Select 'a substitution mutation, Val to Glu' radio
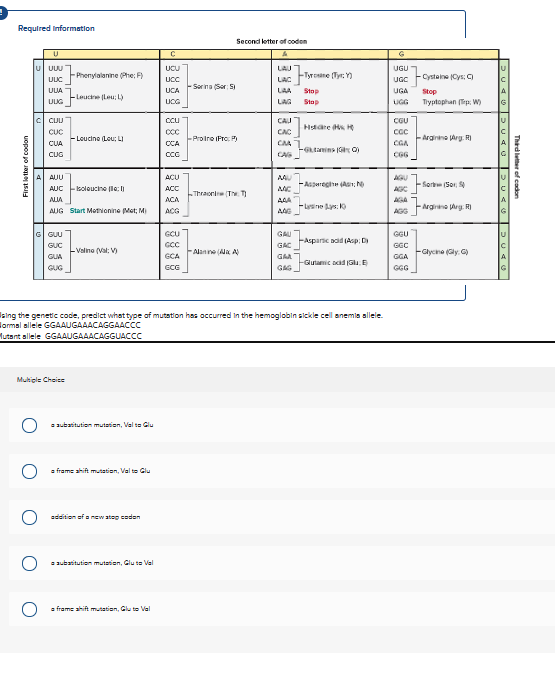The height and width of the screenshot is (674, 555). [x=29, y=425]
